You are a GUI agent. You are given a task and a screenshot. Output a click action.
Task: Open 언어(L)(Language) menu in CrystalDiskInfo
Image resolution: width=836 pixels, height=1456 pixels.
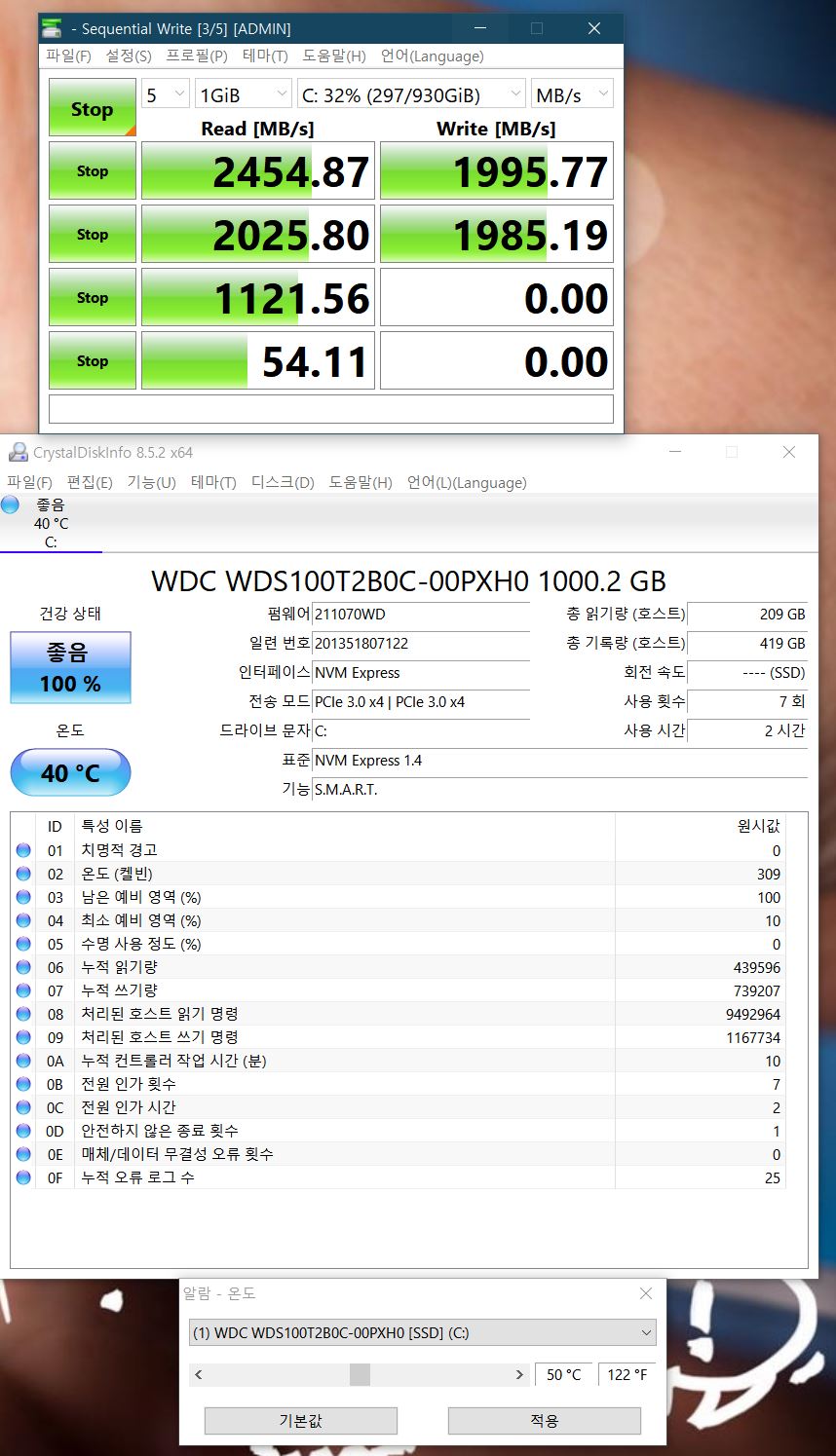[x=467, y=482]
